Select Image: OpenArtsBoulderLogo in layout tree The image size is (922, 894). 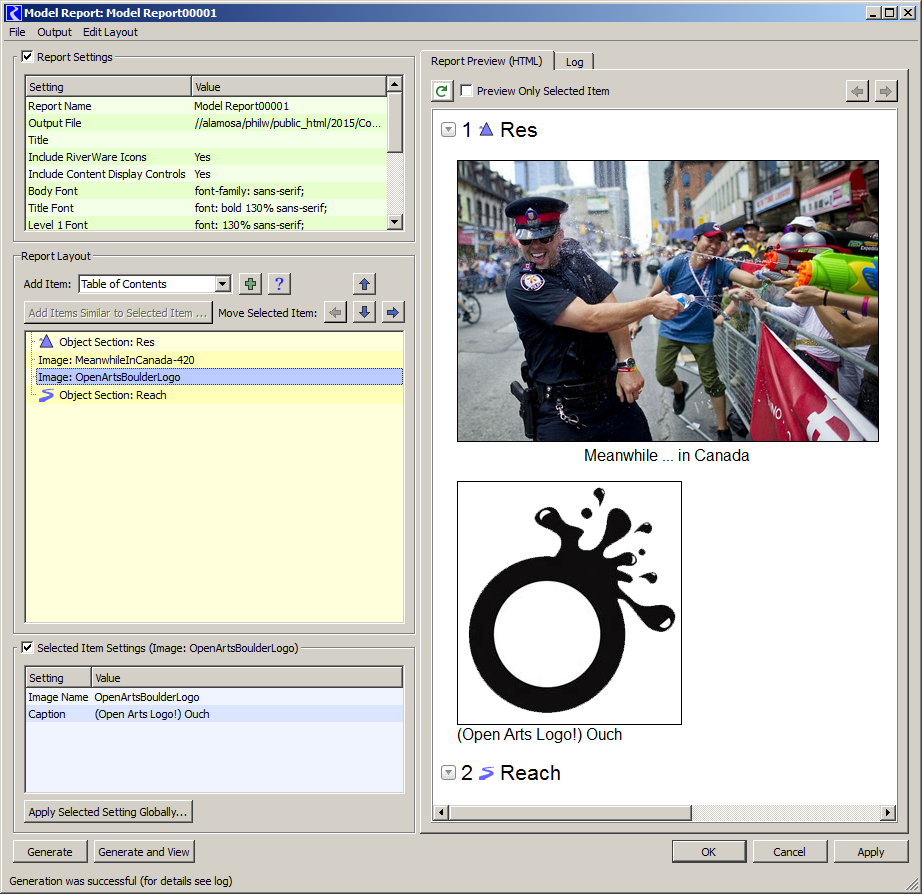pyautogui.click(x=219, y=377)
